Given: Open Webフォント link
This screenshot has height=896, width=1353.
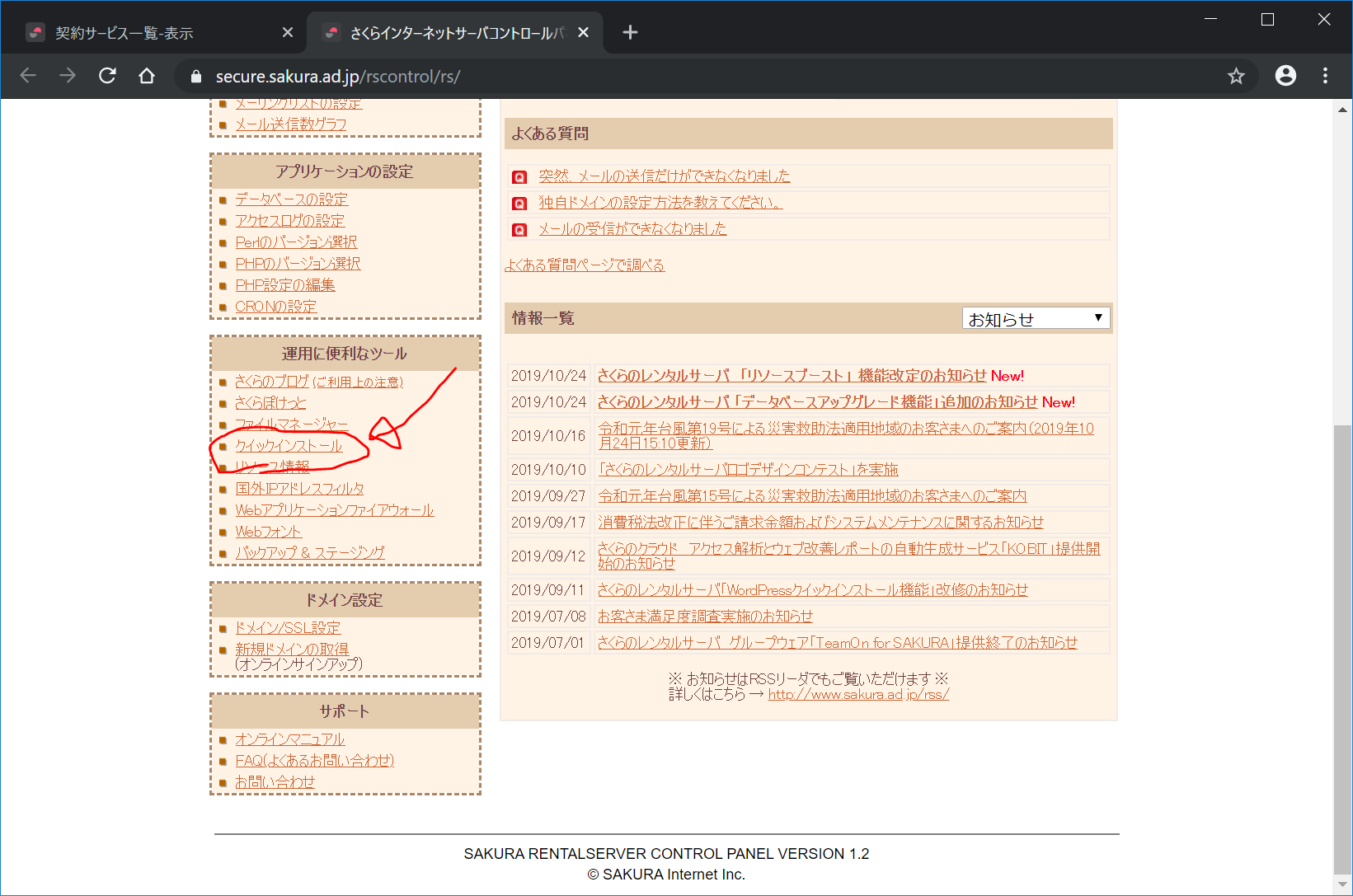Looking at the screenshot, I should (x=268, y=531).
